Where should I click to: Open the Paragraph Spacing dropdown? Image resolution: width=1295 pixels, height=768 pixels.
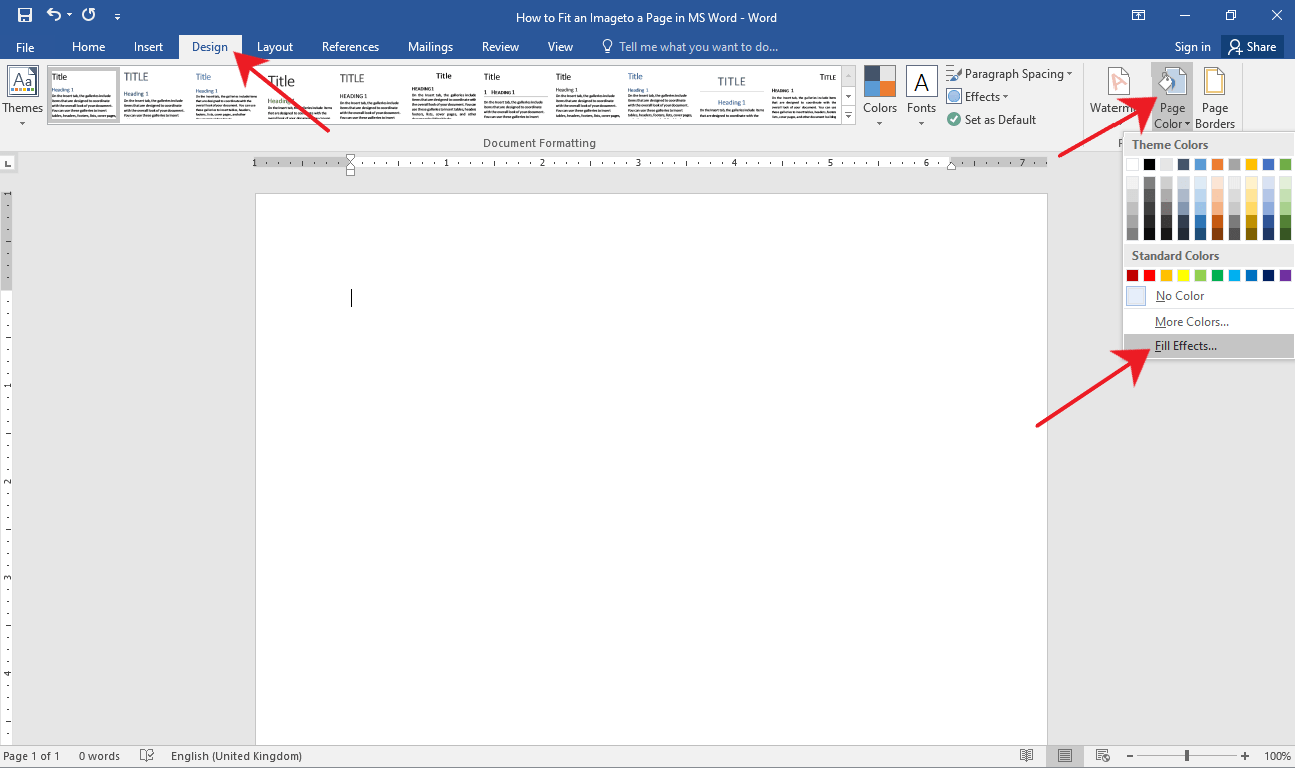1010,73
